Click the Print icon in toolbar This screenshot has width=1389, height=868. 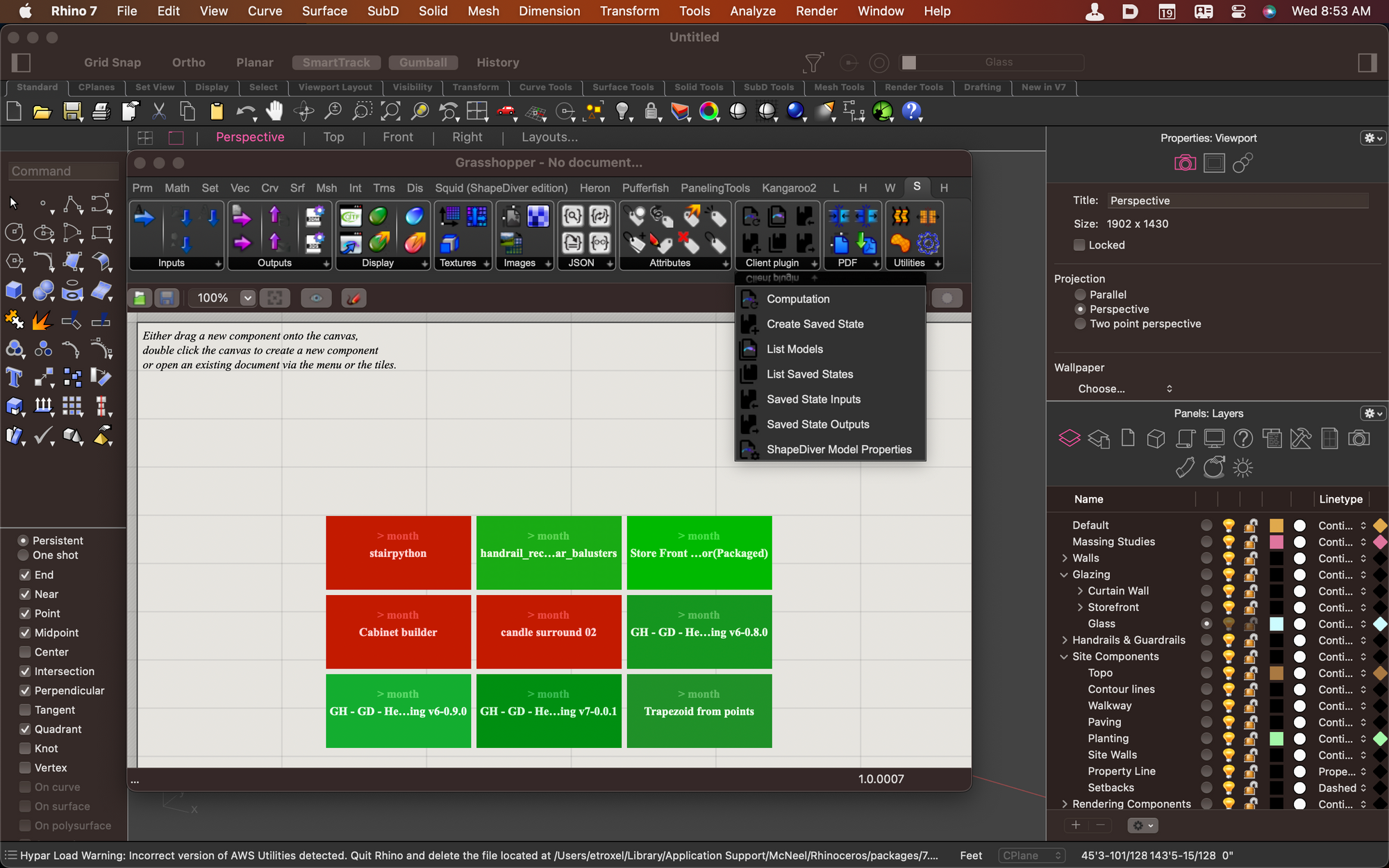point(101,112)
